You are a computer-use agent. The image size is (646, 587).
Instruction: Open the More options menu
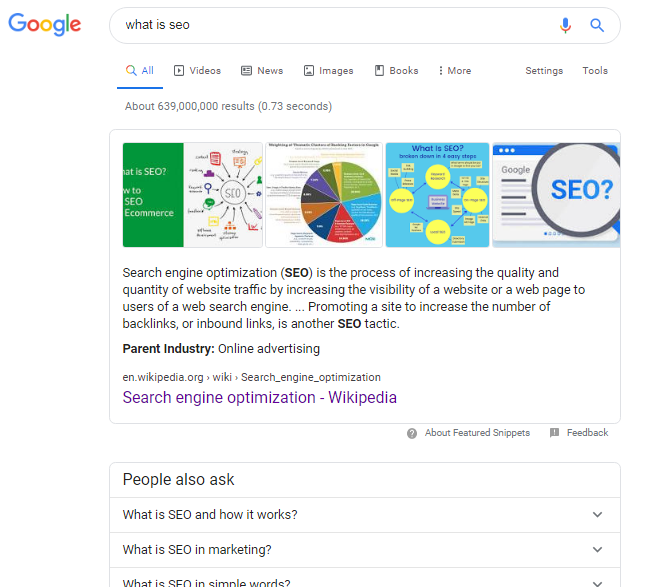tap(454, 71)
